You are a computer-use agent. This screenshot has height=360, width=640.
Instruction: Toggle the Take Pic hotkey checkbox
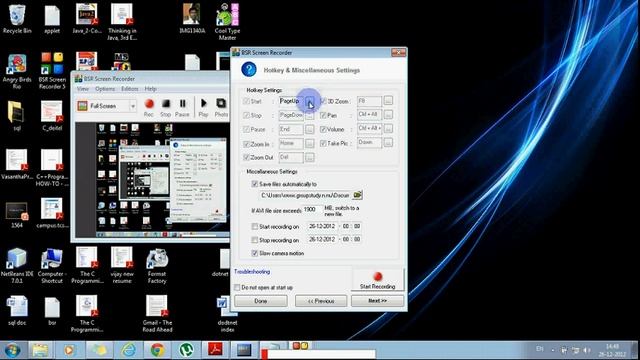(x=323, y=143)
